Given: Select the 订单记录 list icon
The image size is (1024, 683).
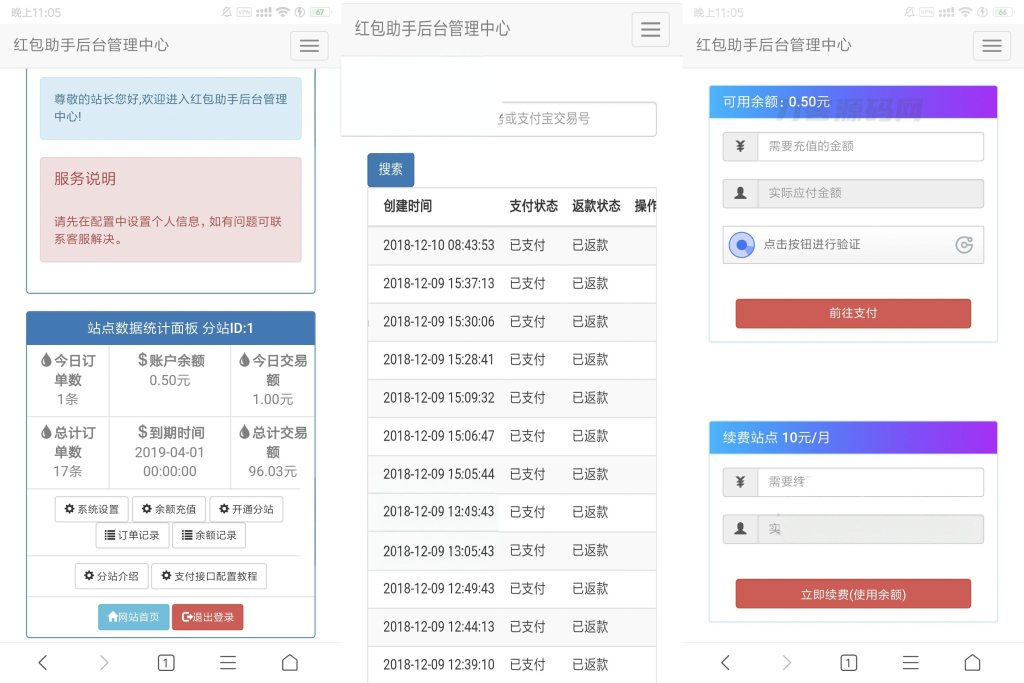Looking at the screenshot, I should click(110, 535).
